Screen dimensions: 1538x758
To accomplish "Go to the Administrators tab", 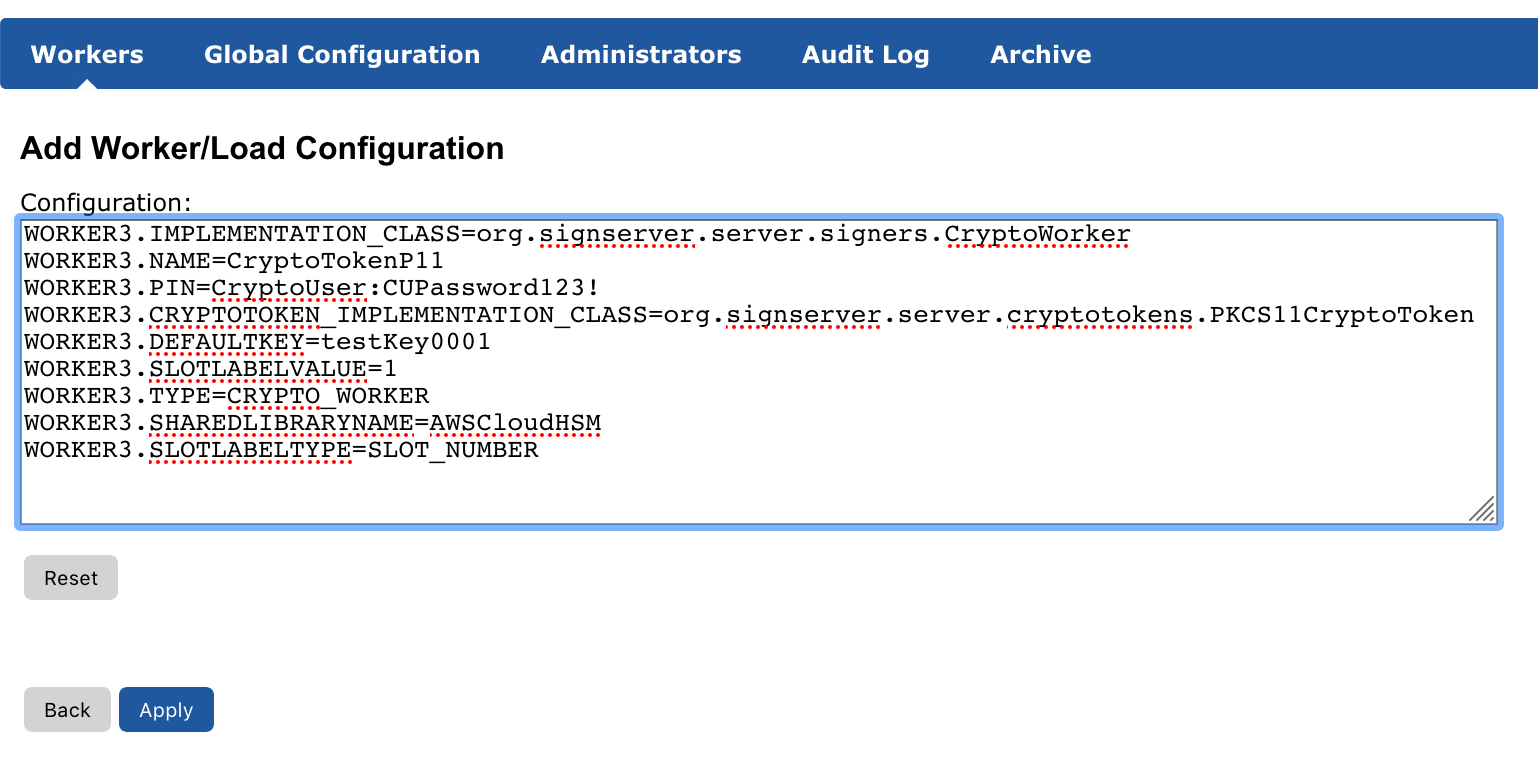I will point(641,54).
